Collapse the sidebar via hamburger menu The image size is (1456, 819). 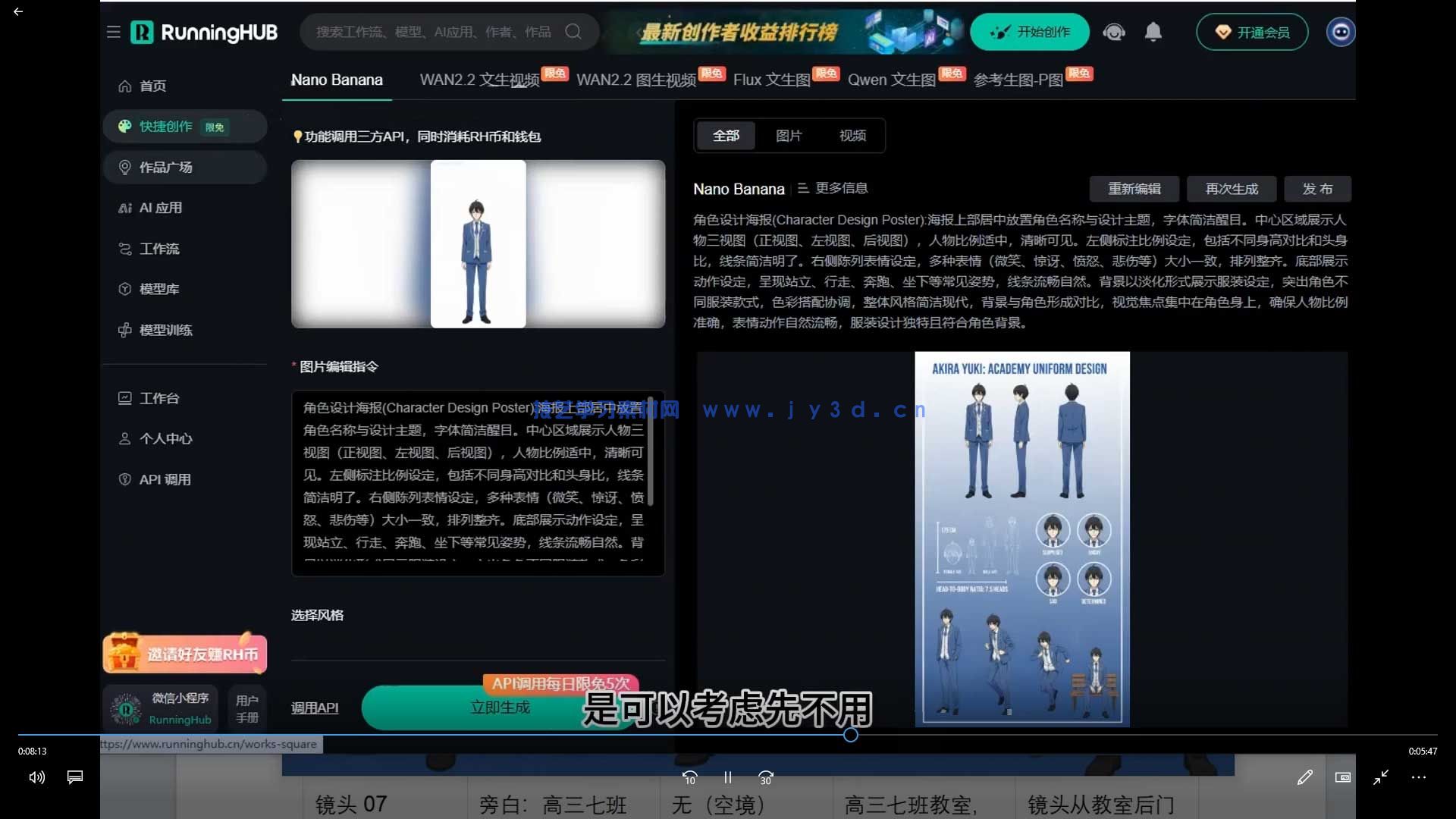[114, 32]
